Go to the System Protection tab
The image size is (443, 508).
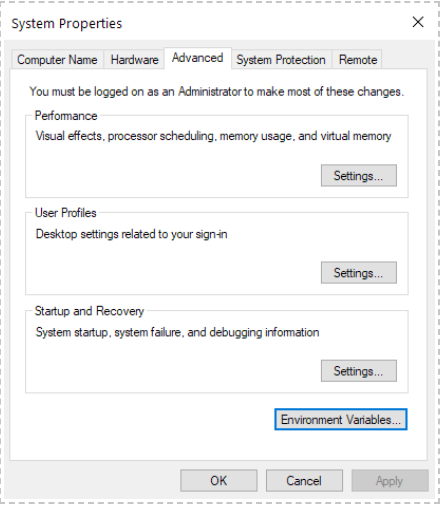point(281,60)
